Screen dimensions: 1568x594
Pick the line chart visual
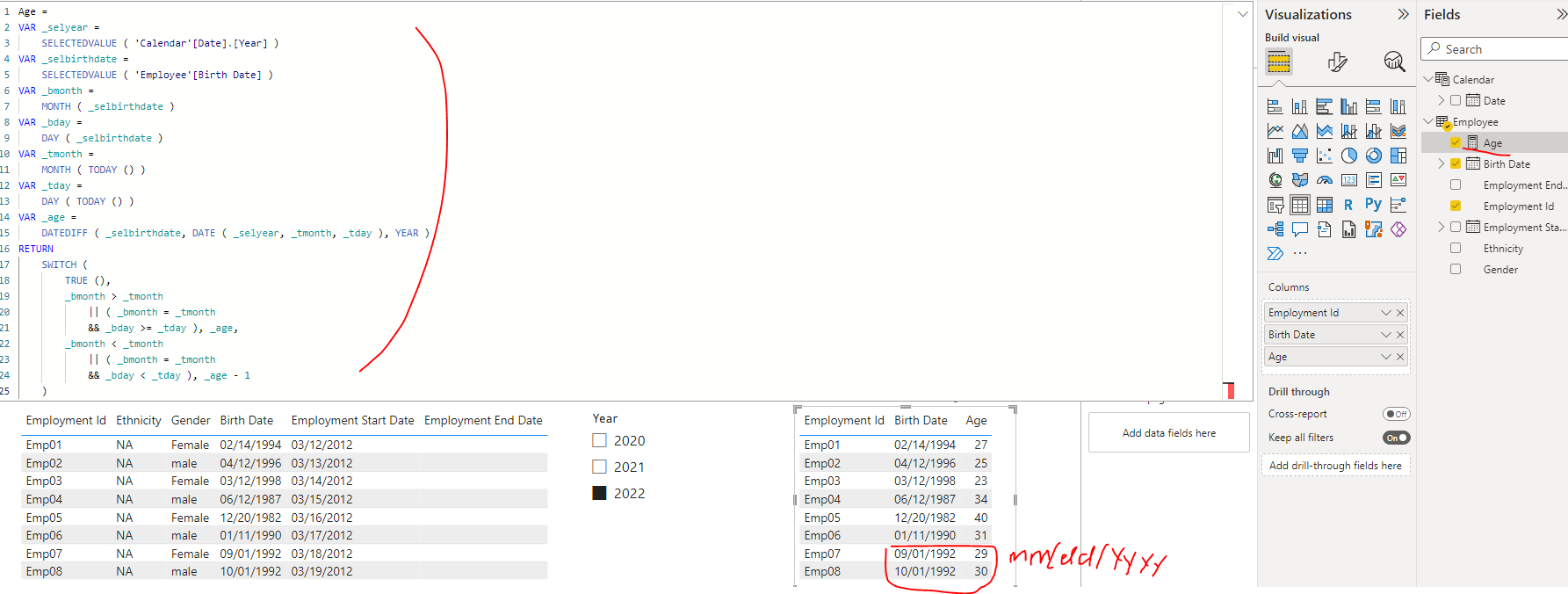(1275, 131)
